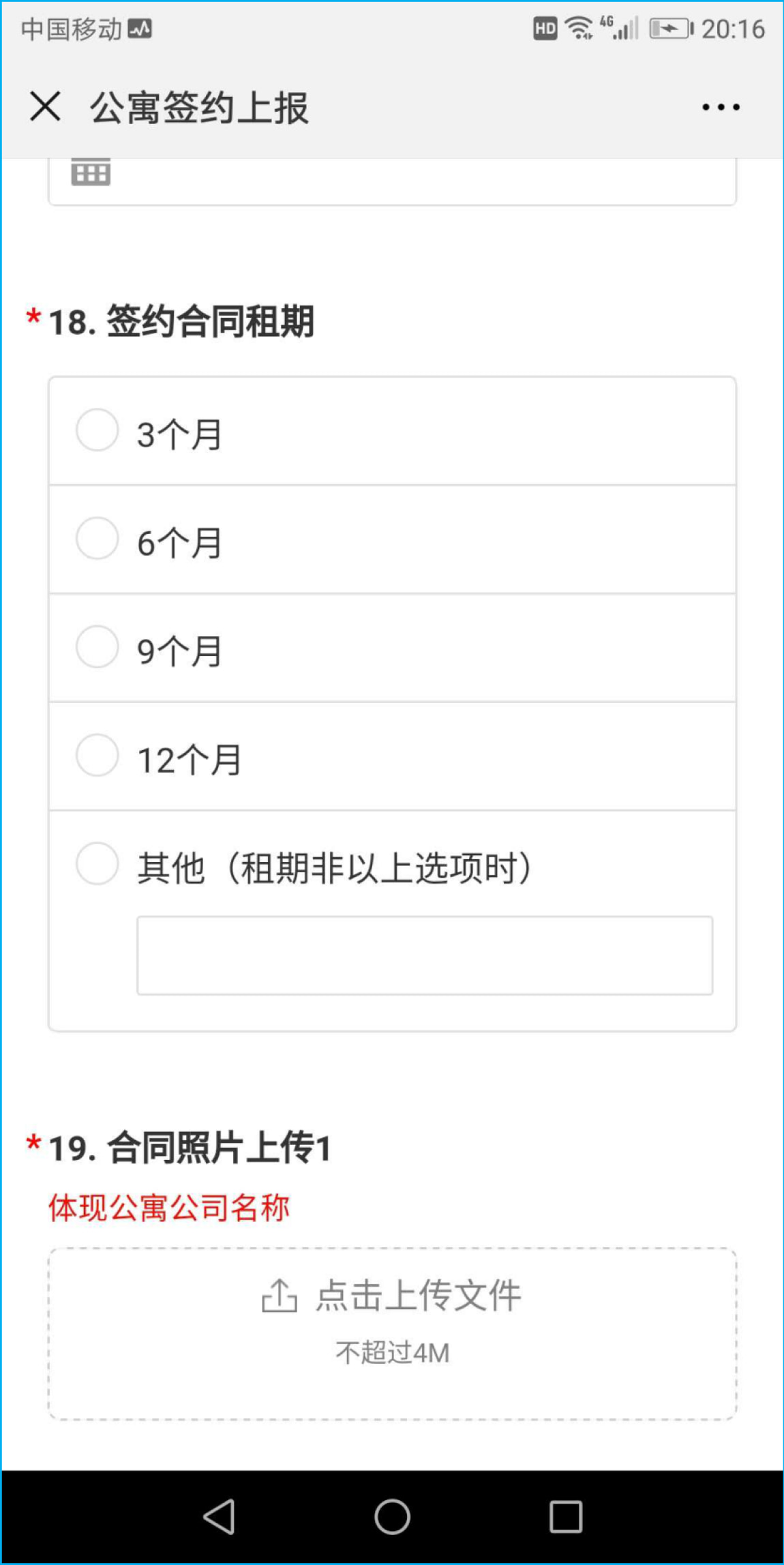The image size is (784, 1565).
Task: Tap the Wi-Fi status icon
Action: point(579,29)
